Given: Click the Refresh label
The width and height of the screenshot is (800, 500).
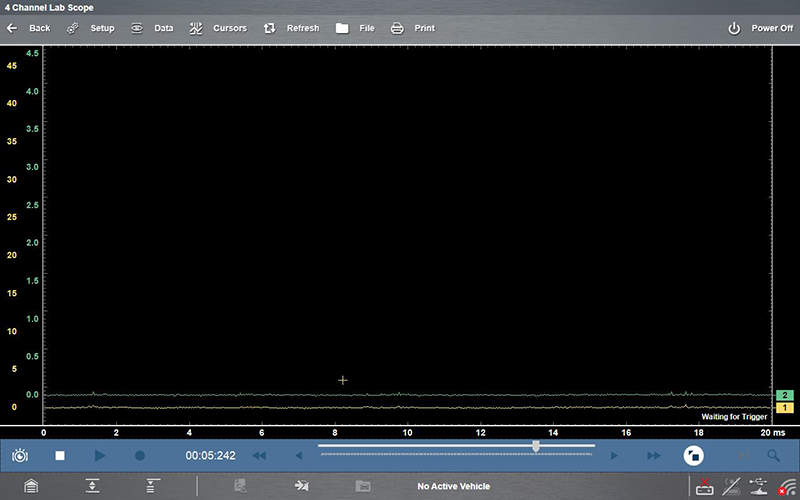Looking at the screenshot, I should tap(303, 29).
